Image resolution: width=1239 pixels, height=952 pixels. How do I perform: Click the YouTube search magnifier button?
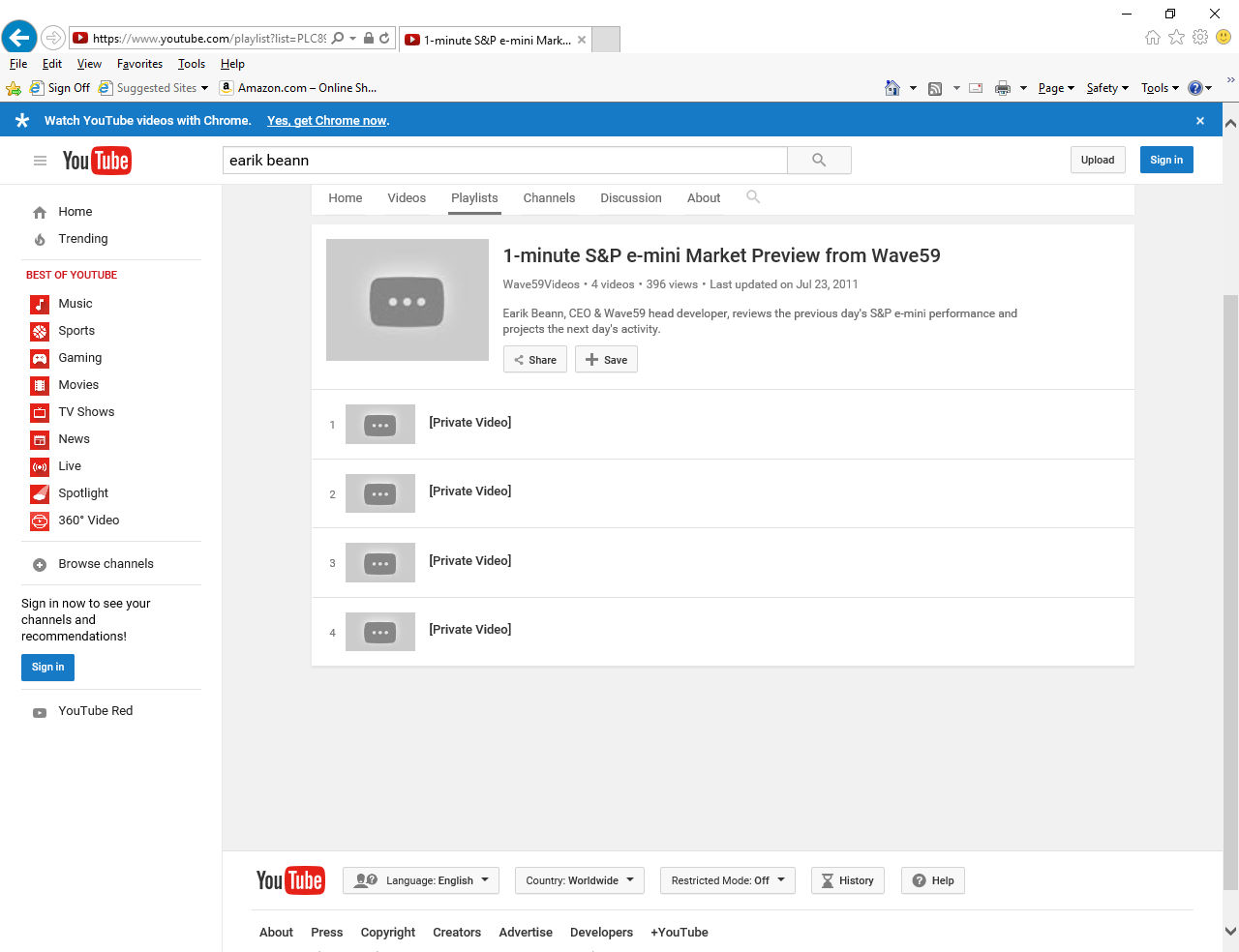(x=819, y=160)
